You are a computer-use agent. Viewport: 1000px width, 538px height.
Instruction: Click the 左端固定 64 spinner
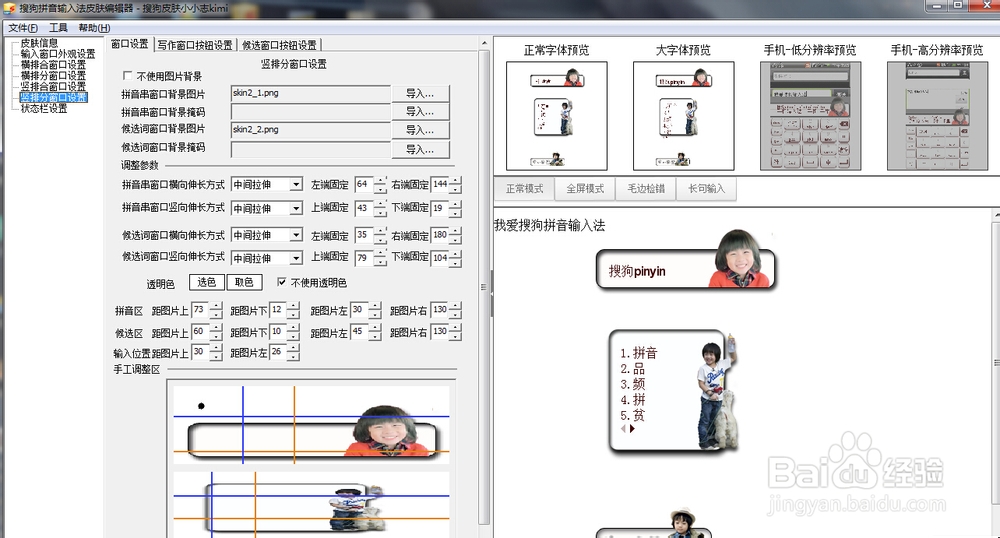371,185
